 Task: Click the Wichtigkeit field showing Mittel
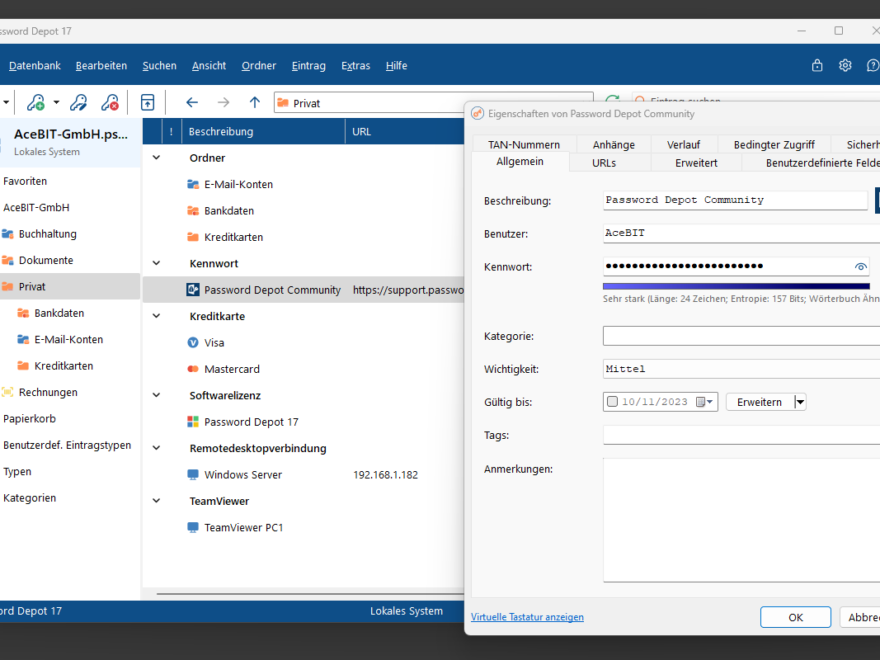click(741, 369)
